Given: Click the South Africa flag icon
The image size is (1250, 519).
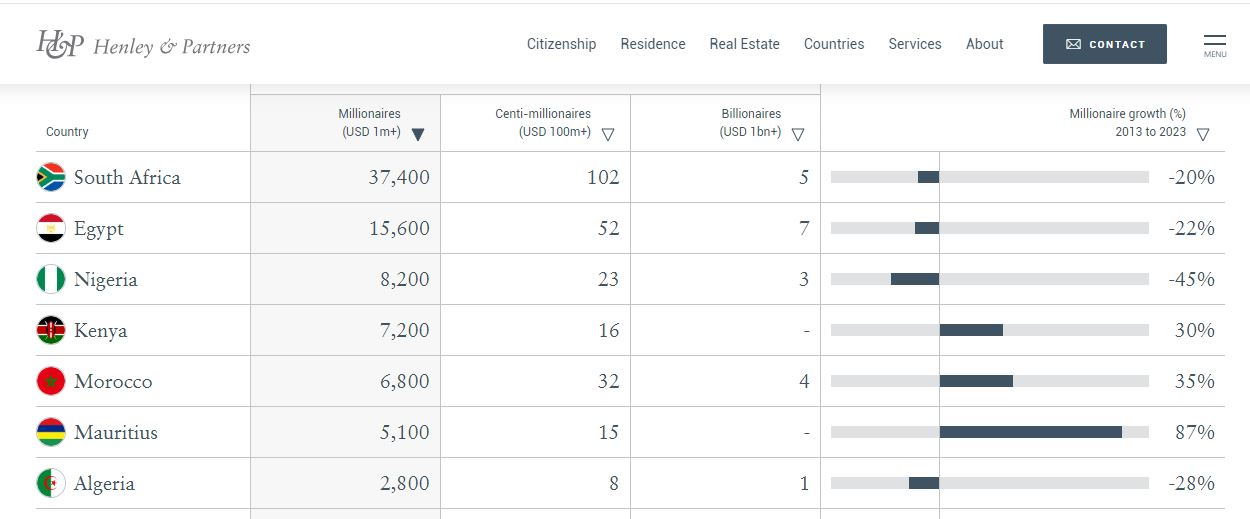Looking at the screenshot, I should point(51,177).
